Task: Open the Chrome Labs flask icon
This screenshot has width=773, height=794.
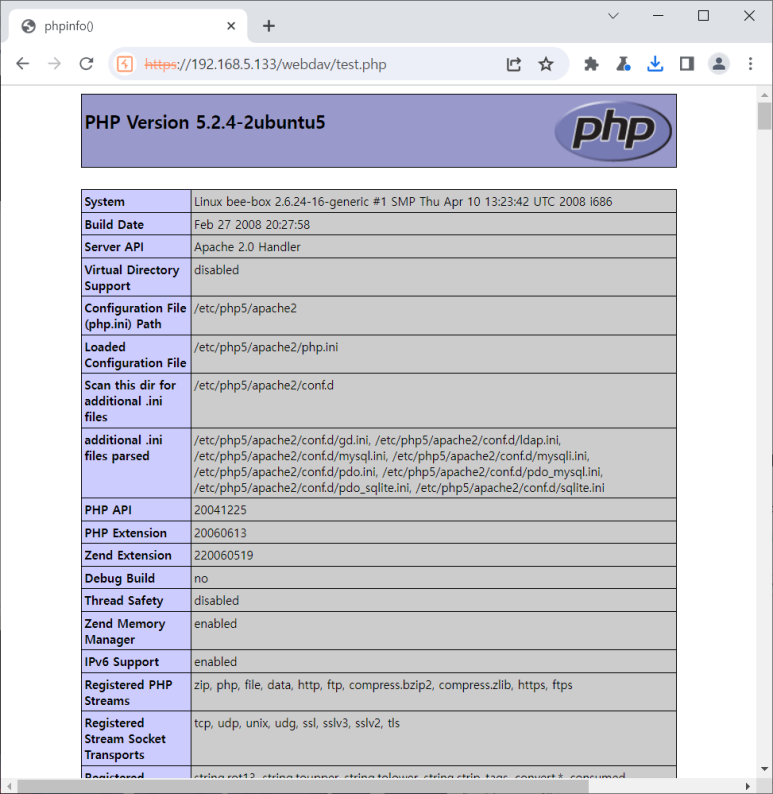Action: 623,64
